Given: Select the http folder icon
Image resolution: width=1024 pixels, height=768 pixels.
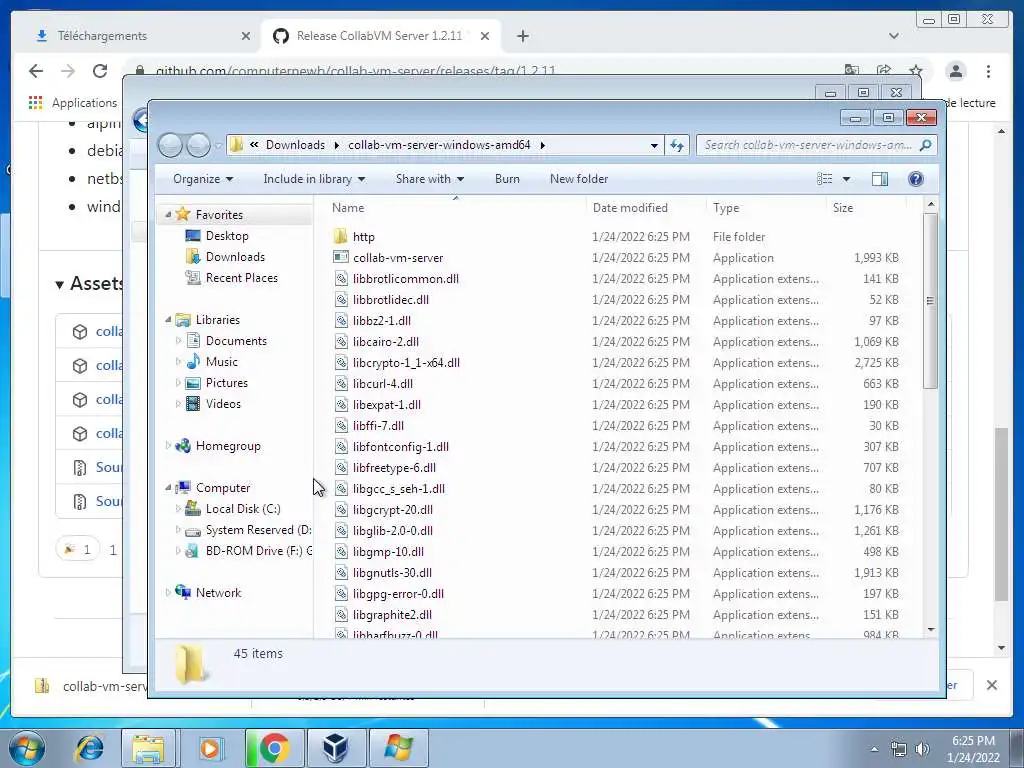Looking at the screenshot, I should click(x=340, y=236).
